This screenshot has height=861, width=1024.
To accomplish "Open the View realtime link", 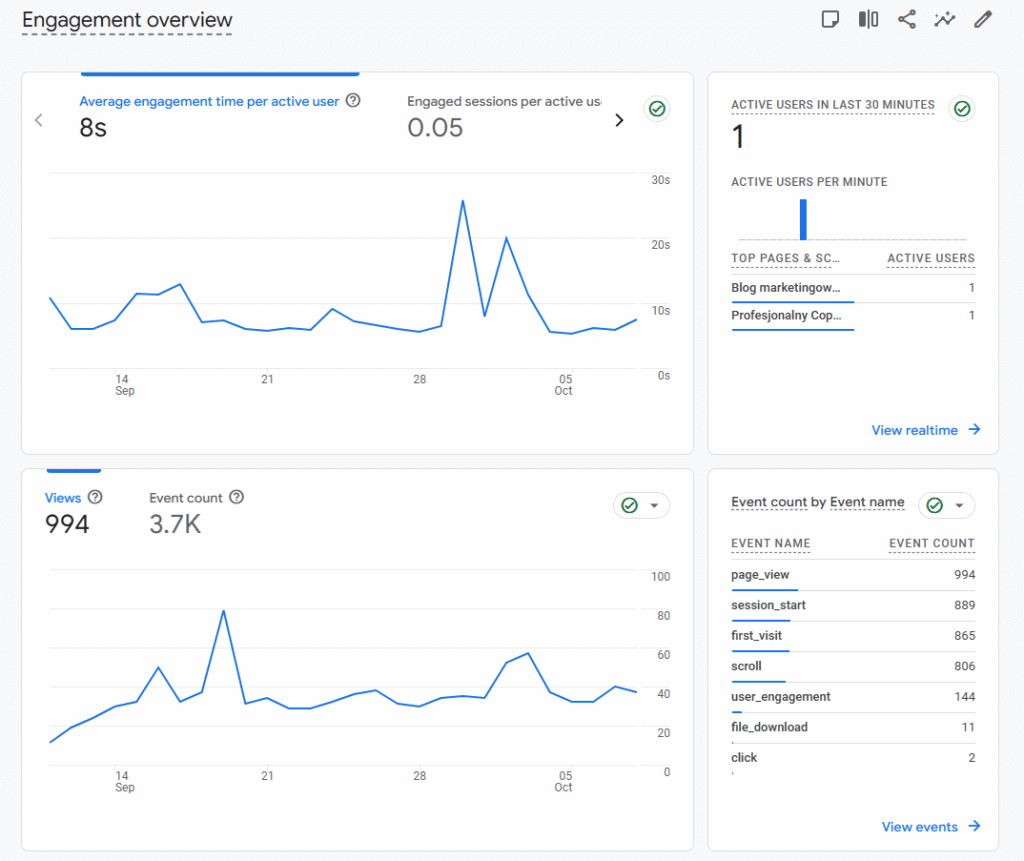I will pos(926,430).
